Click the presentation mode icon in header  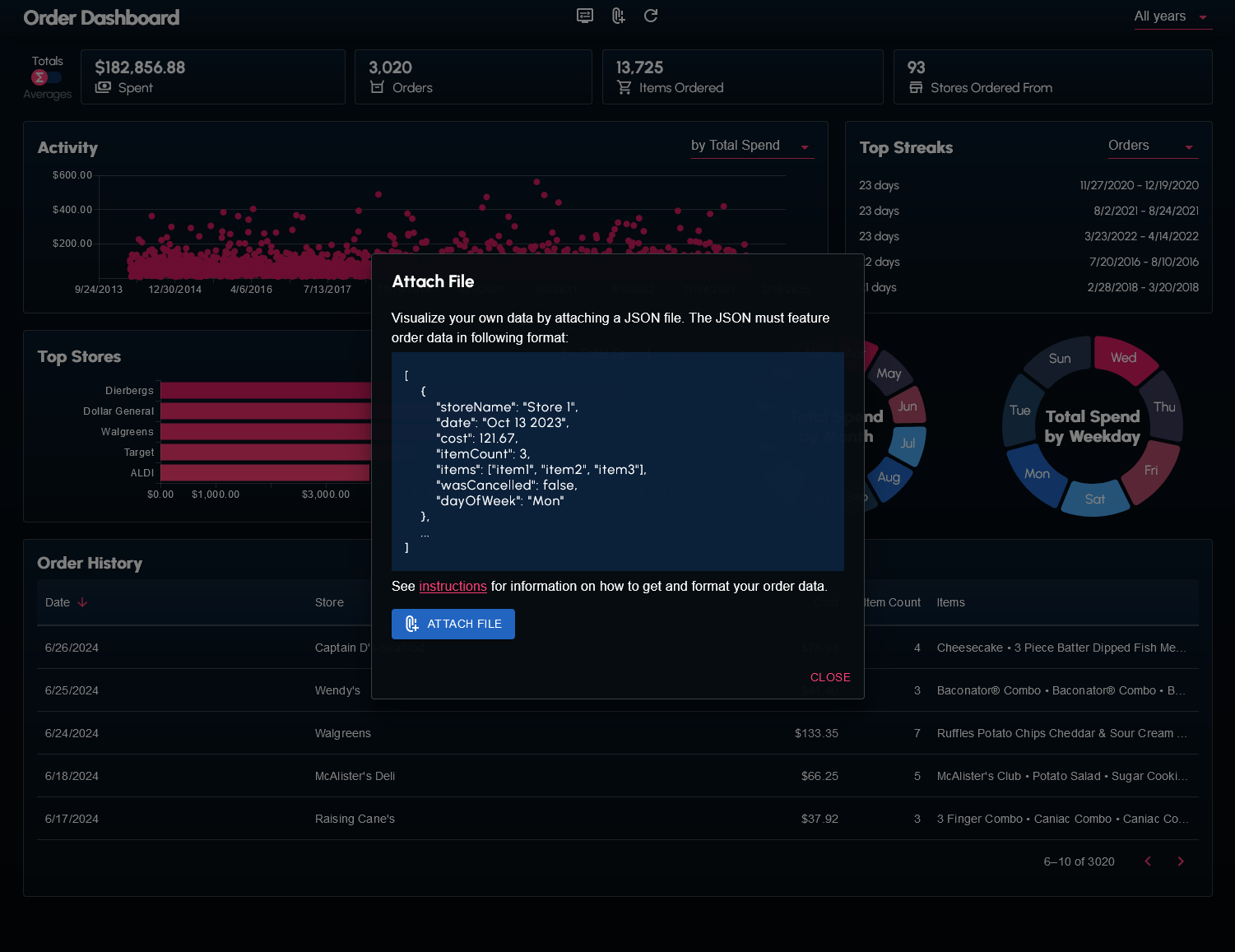(585, 16)
